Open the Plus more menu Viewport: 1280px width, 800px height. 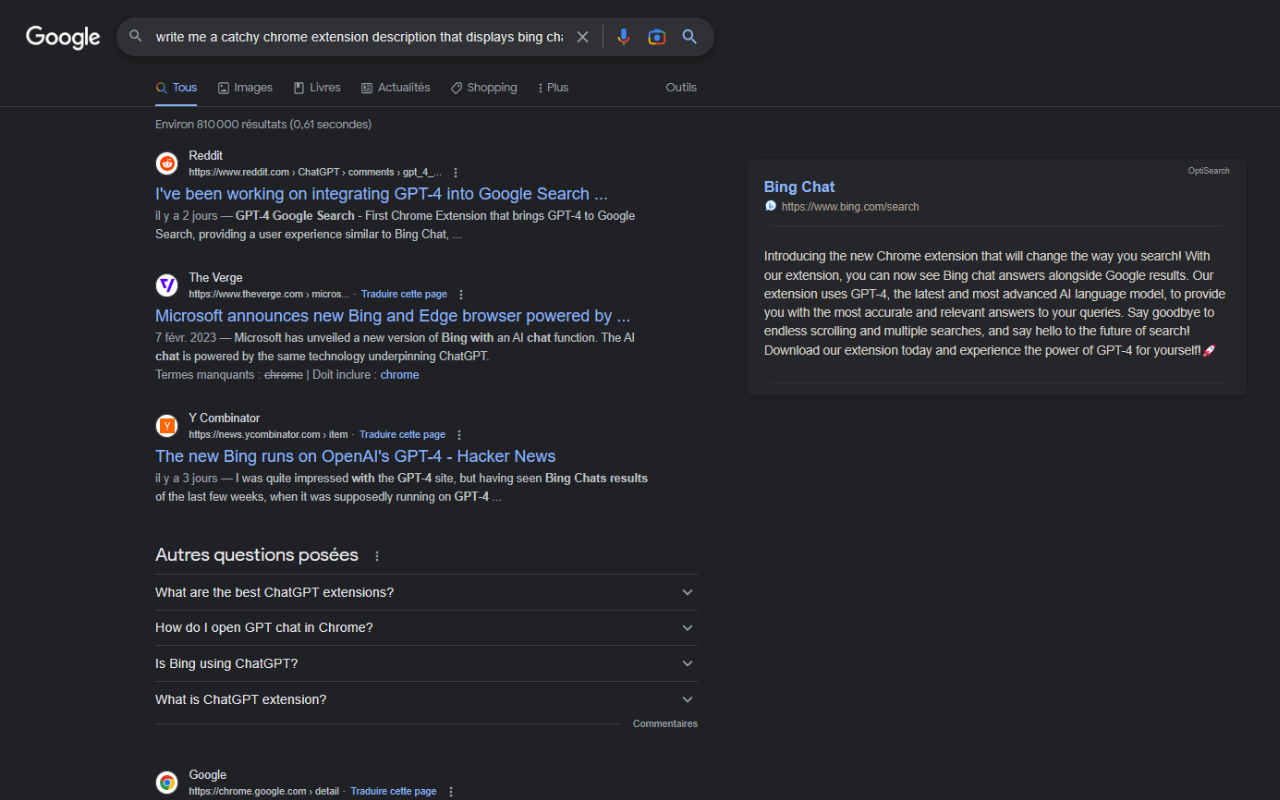click(x=553, y=88)
